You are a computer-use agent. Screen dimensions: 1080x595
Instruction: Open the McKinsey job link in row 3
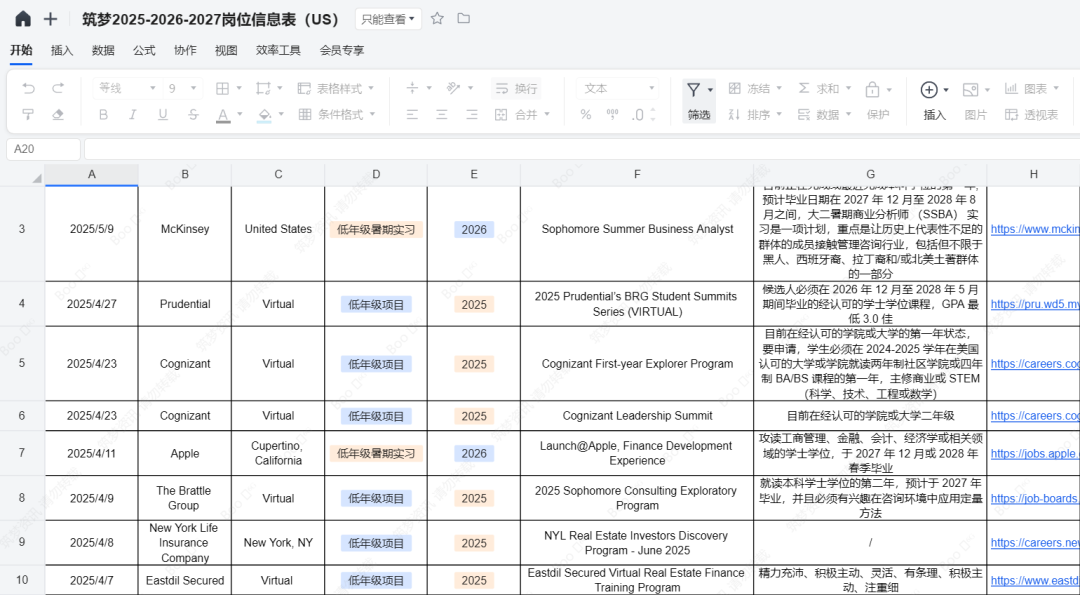pos(1035,229)
